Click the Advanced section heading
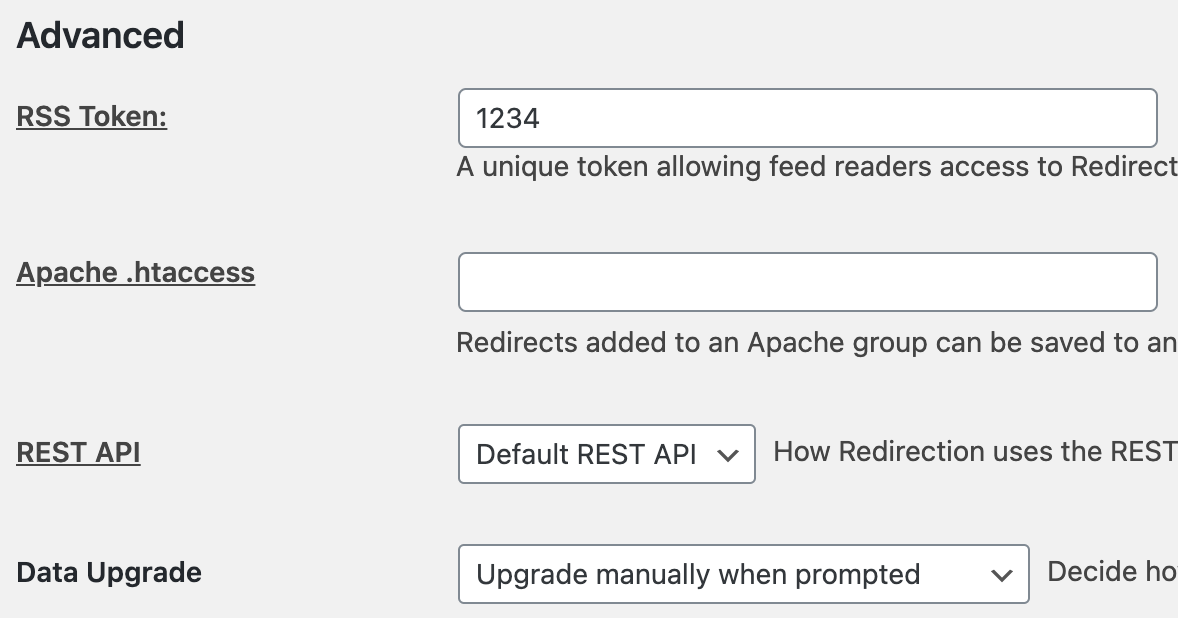Image resolution: width=1178 pixels, height=618 pixels. point(101,36)
